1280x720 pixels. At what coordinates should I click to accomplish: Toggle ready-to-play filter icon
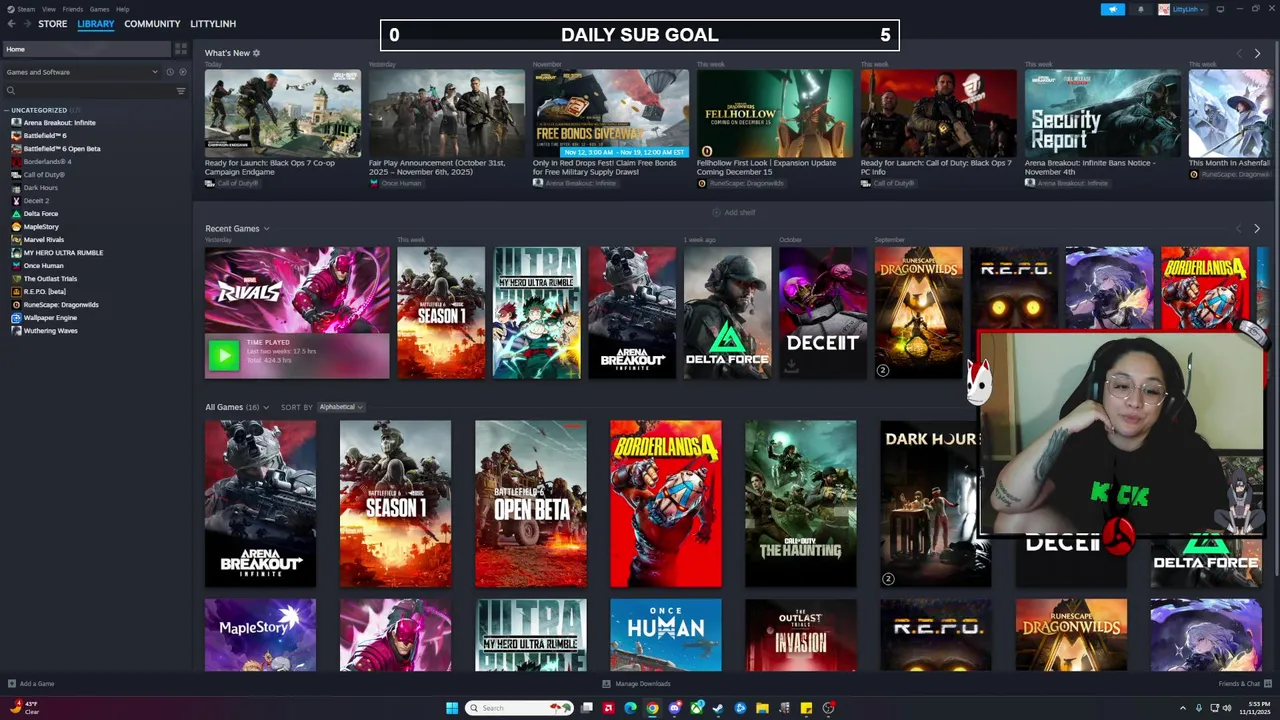182,72
